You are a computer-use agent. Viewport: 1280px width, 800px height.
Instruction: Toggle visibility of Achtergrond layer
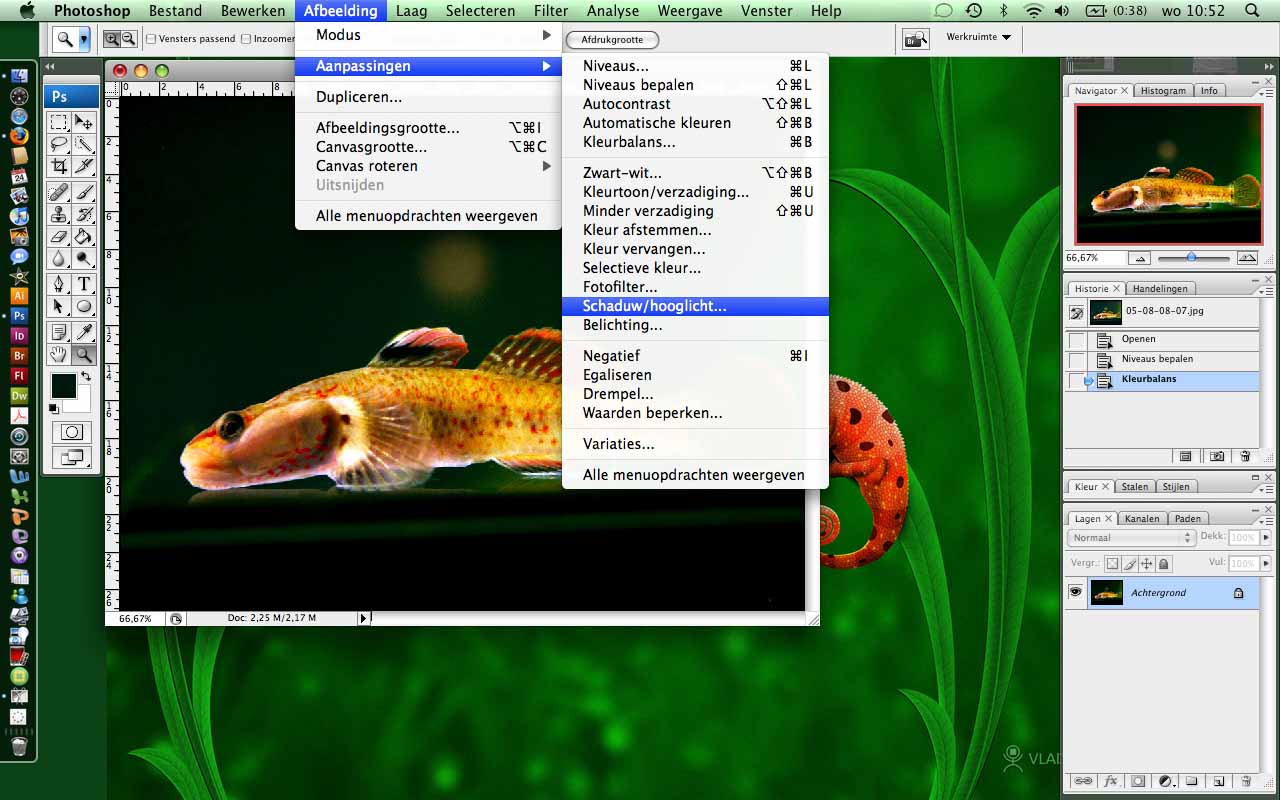pos(1075,592)
